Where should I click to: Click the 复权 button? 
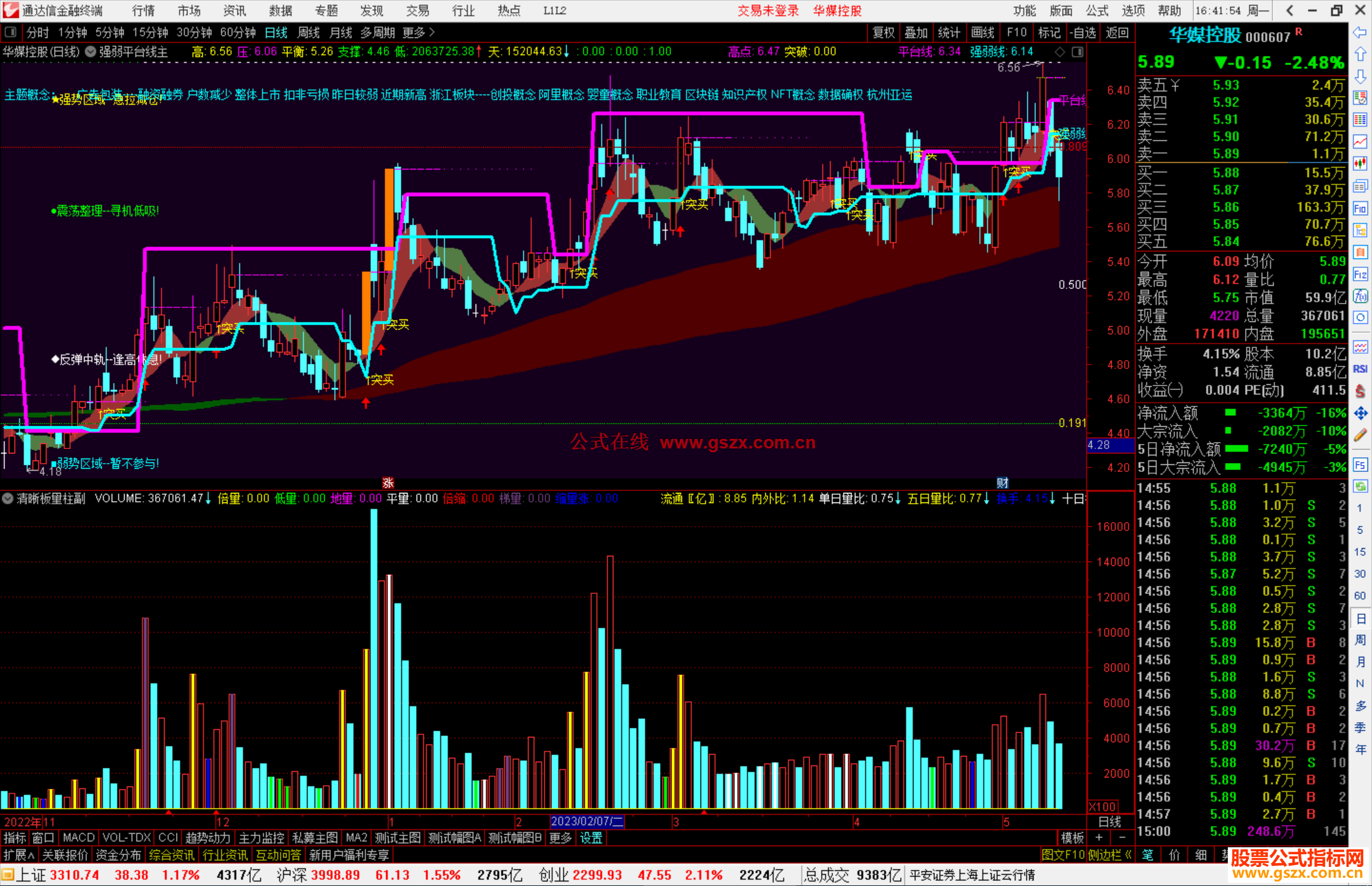click(883, 32)
